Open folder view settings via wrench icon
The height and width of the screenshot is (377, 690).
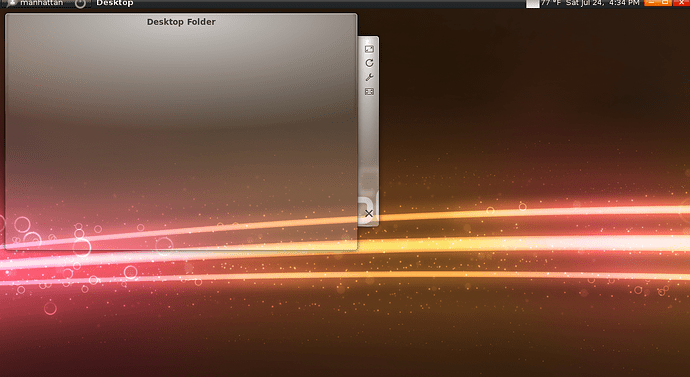click(369, 77)
